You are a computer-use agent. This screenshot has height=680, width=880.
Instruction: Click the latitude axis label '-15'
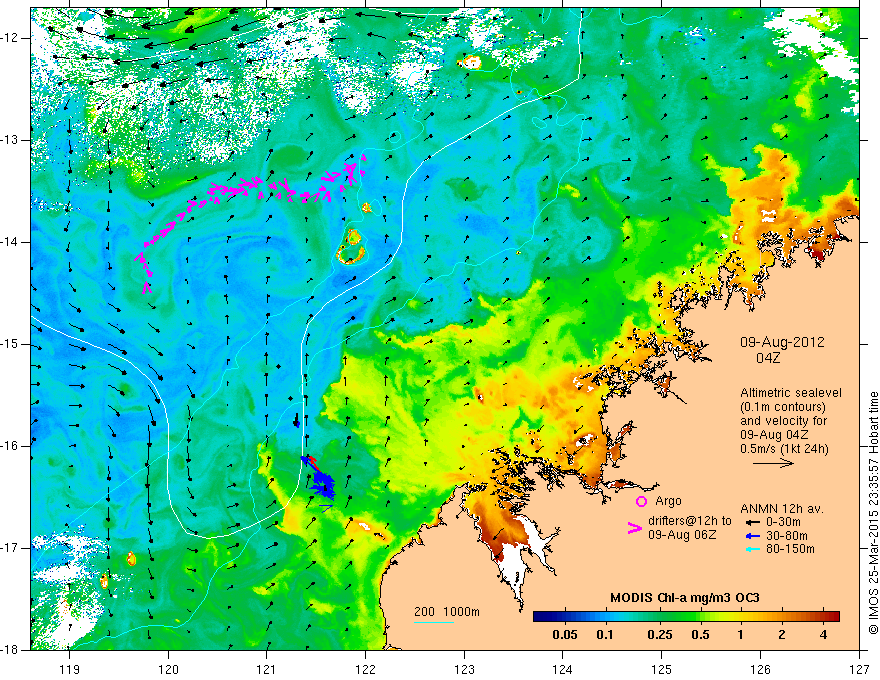11,344
